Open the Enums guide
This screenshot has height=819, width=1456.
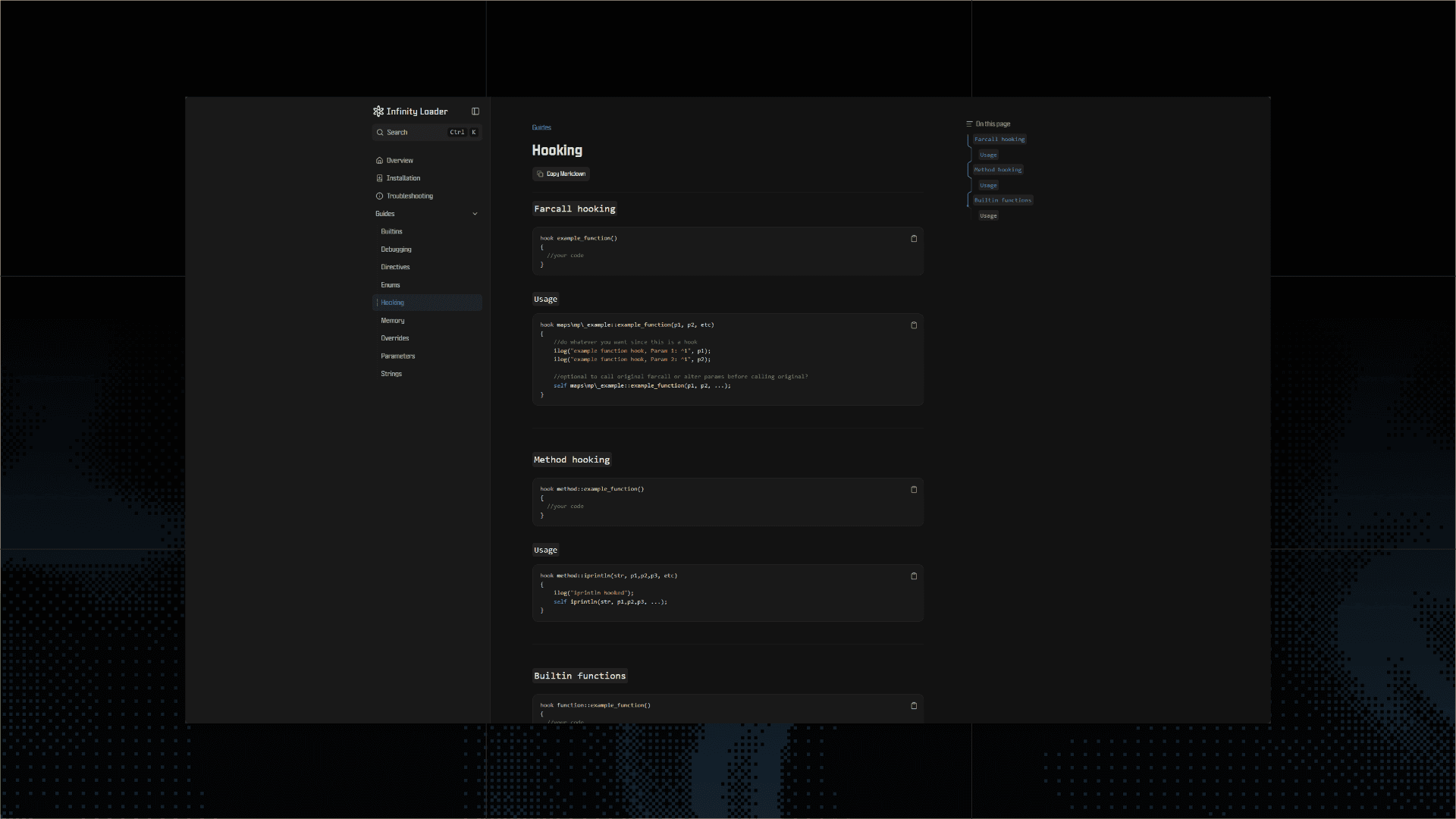click(x=427, y=285)
